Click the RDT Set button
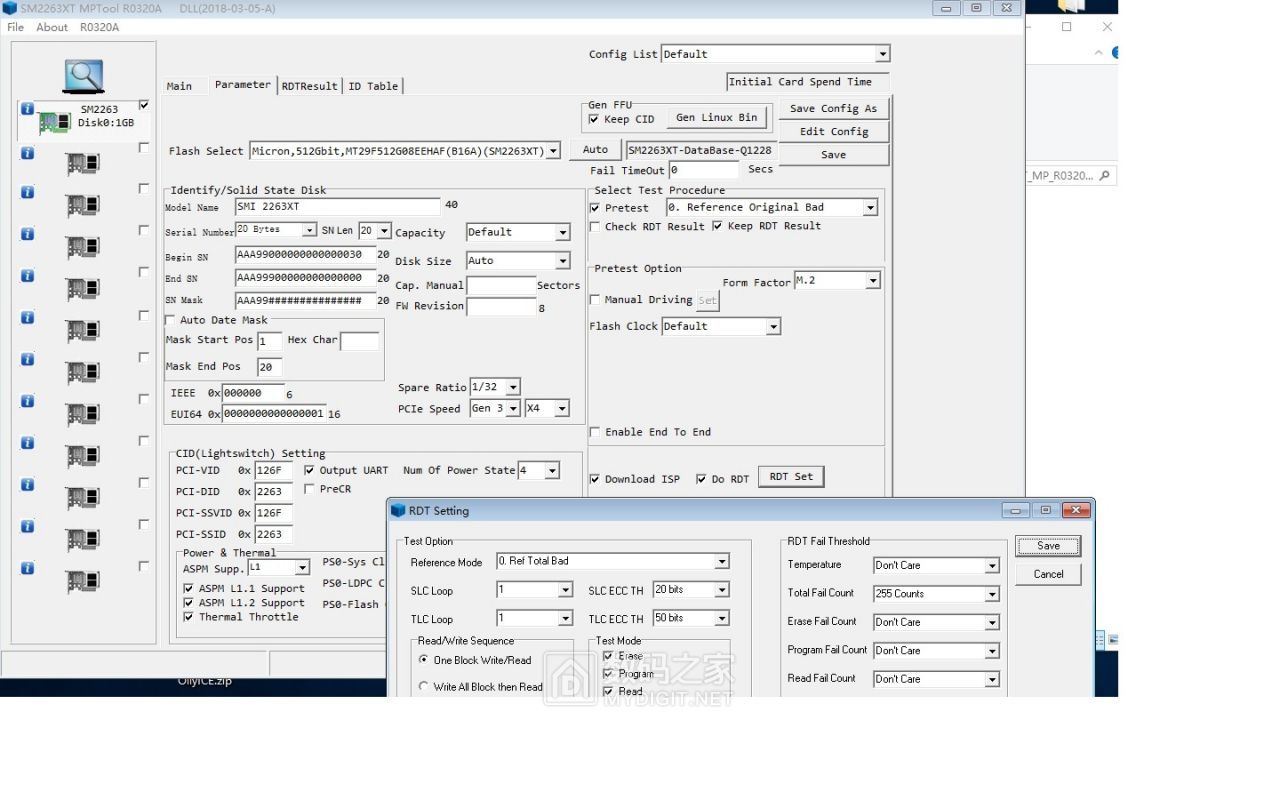 [x=791, y=477]
